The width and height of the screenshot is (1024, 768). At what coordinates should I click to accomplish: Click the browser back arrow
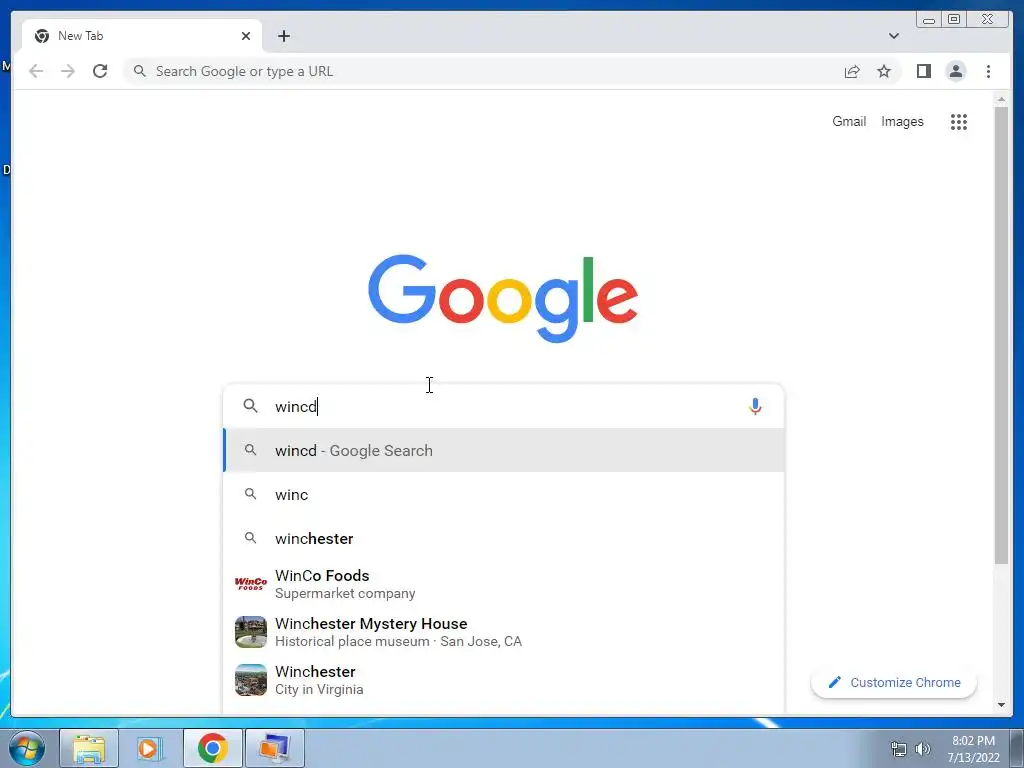(36, 71)
